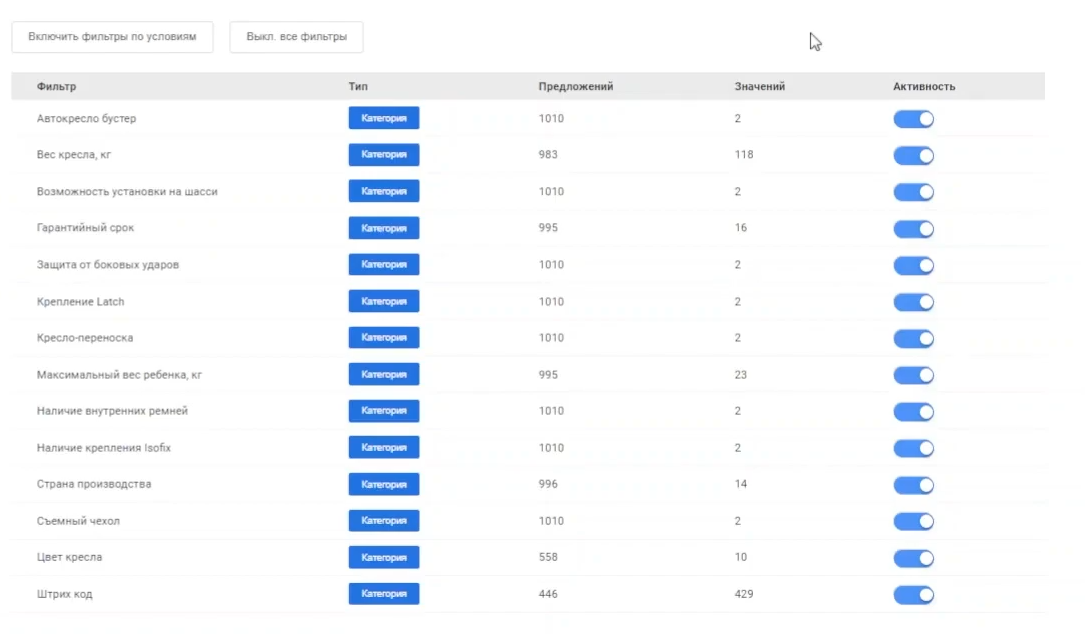Select Категория type badge for Наличие крепления Isofix
The width and height of the screenshot is (1085, 634).
384,448
